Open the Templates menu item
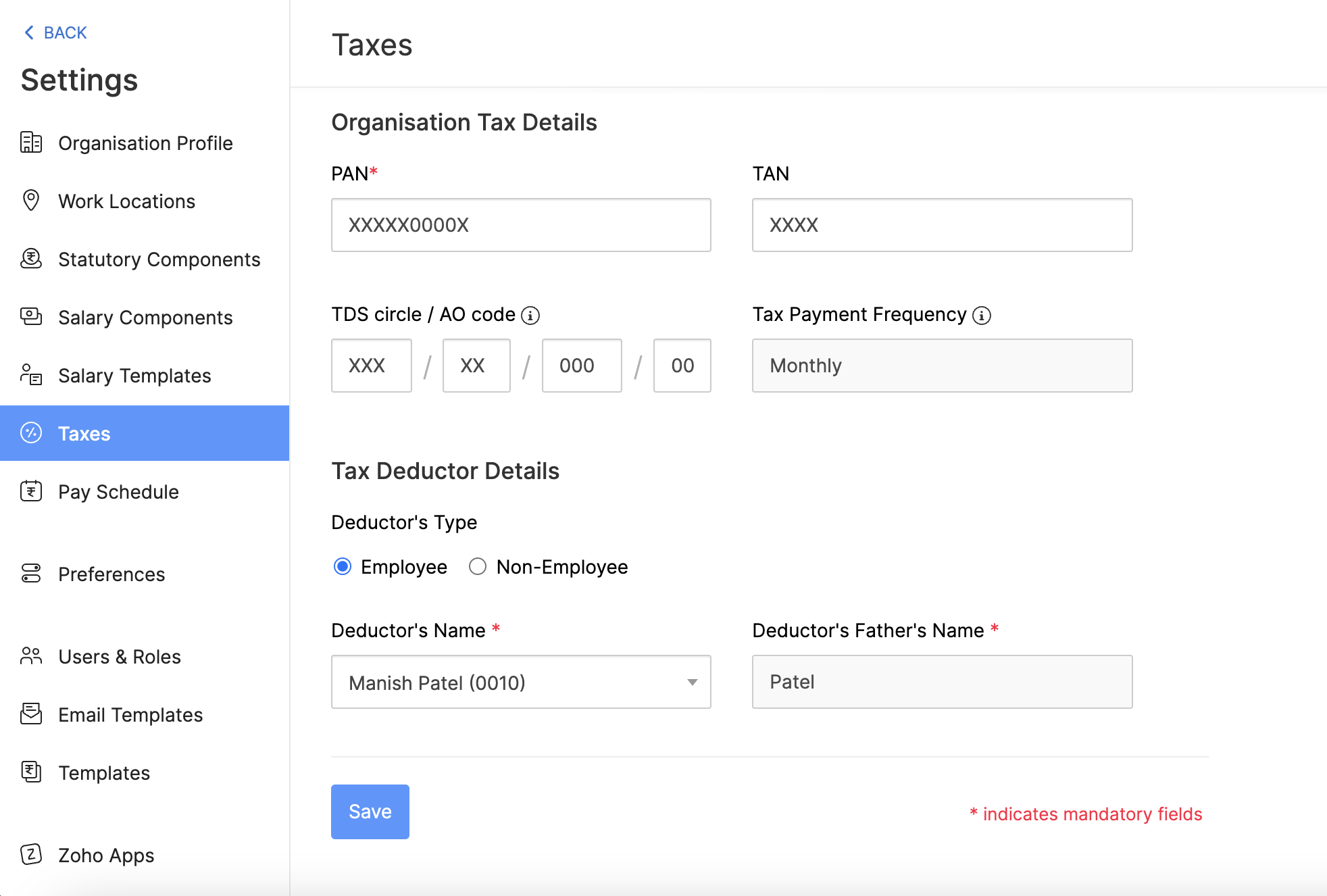The width and height of the screenshot is (1327, 896). coord(104,773)
